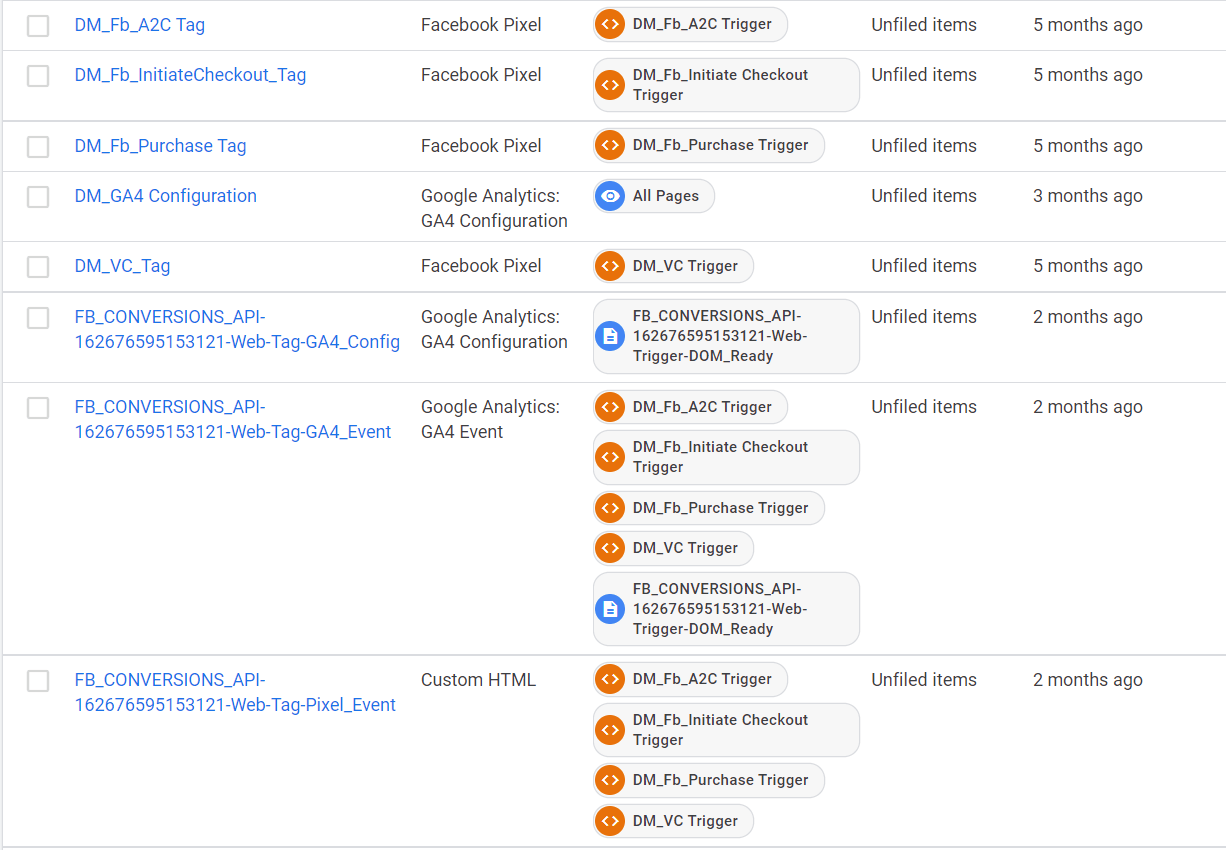Viewport: 1226px width, 850px height.
Task: Click the DOM_Ready trigger document icon in the GA4_Config row
Action: tap(610, 336)
